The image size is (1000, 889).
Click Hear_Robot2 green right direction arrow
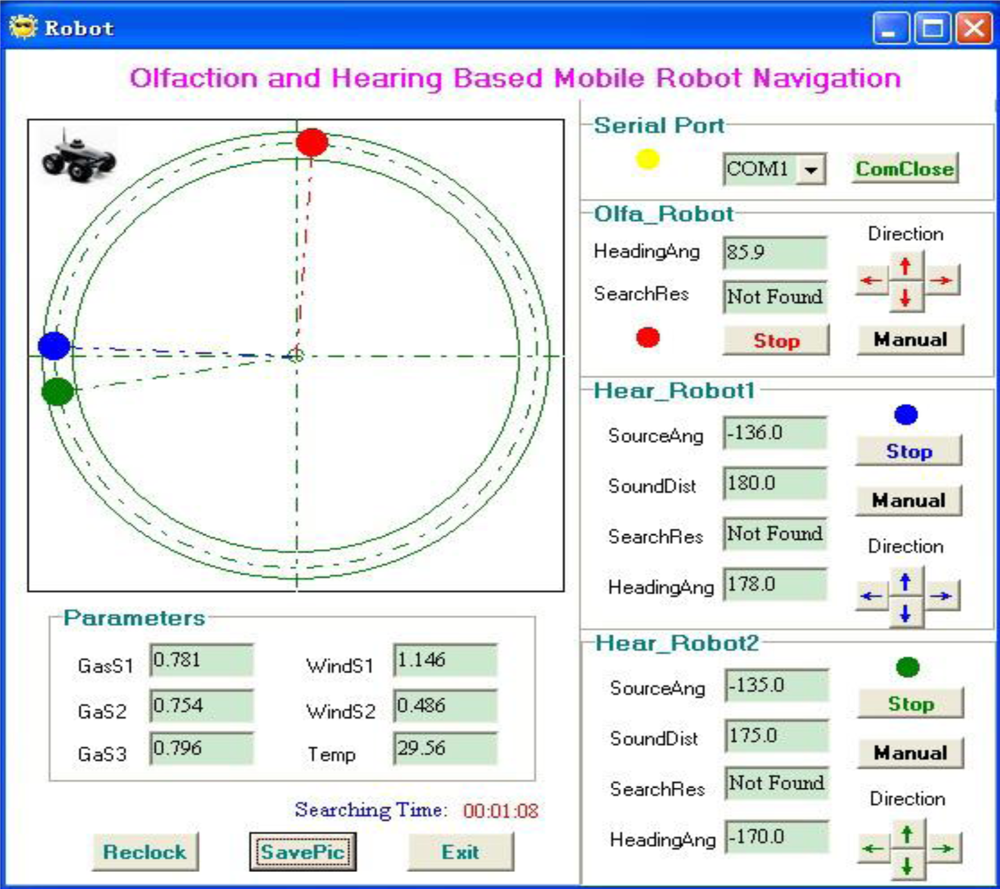click(x=942, y=850)
